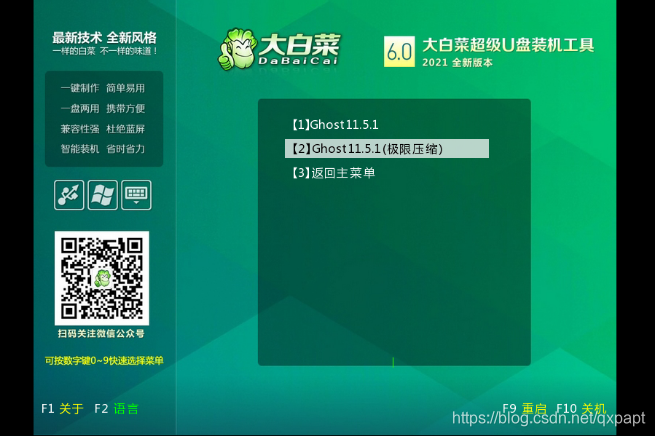Click the text 智能装机 省时省力
Viewport: 656px width, 437px height.
tap(102, 149)
